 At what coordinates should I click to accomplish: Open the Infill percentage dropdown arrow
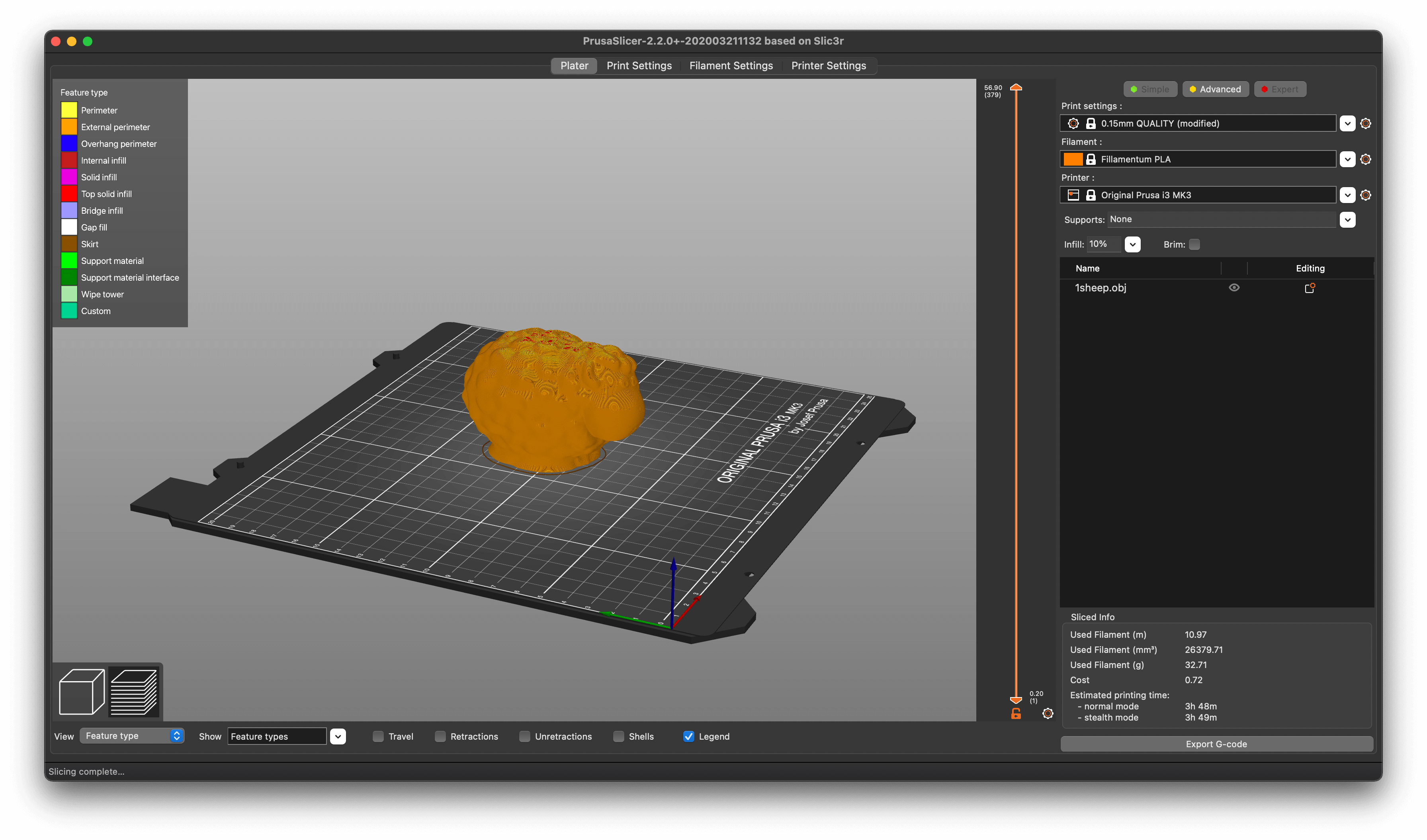(1132, 244)
